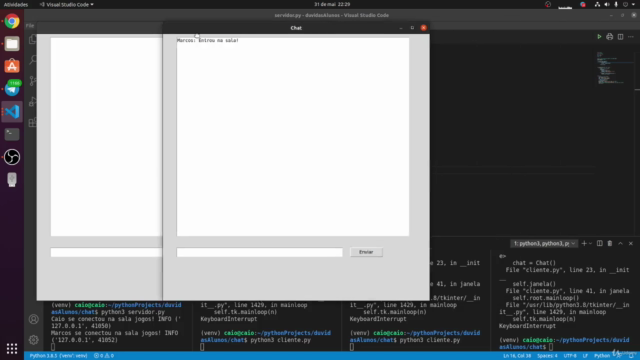Open the Accounts icon in activity bar
This screenshot has width=640, height=360.
(x=33, y=319)
